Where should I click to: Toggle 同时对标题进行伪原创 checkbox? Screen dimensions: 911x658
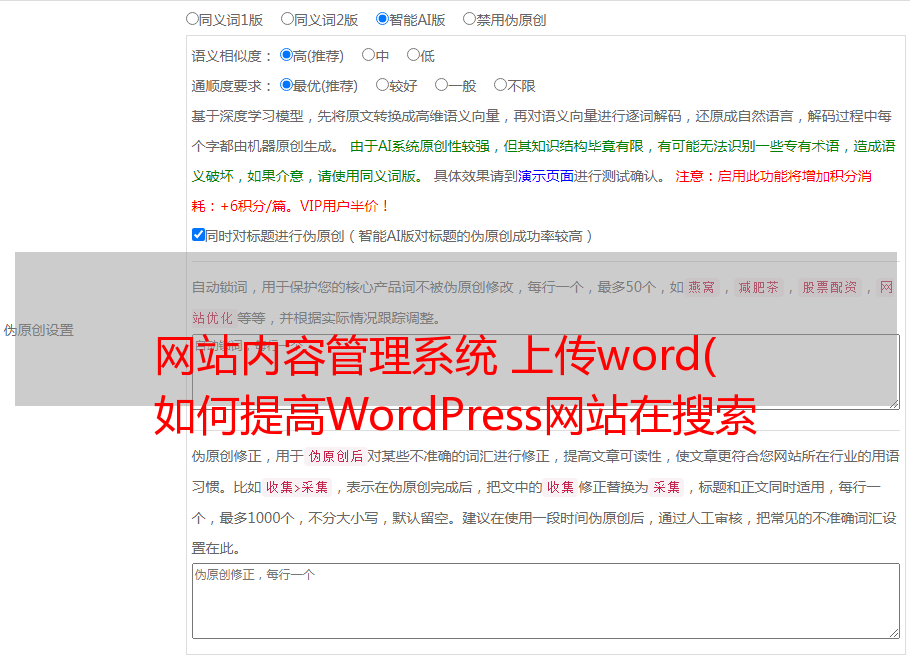coord(198,235)
